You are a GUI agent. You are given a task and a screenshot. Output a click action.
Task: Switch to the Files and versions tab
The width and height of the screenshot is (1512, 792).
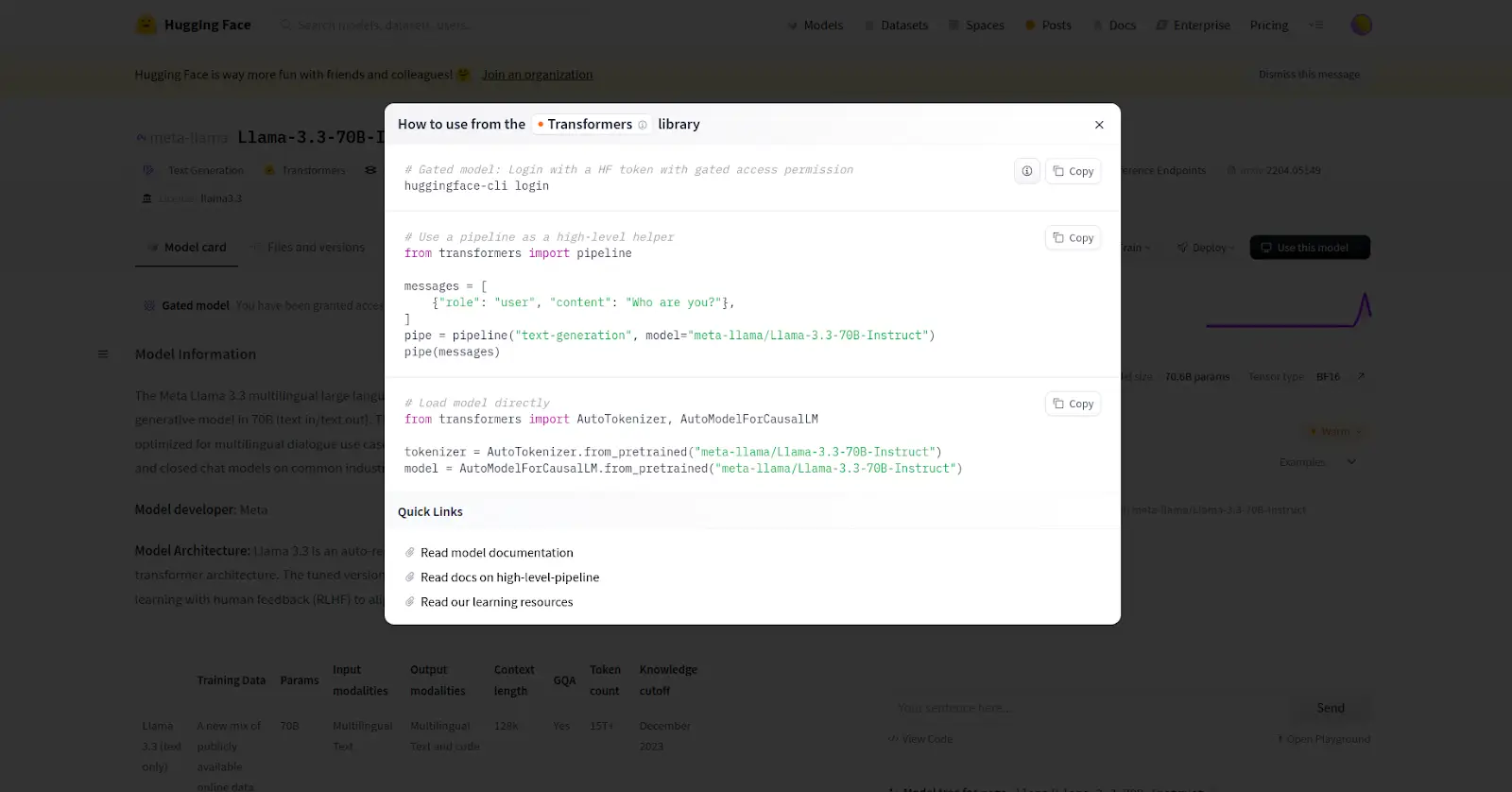pyautogui.click(x=307, y=248)
